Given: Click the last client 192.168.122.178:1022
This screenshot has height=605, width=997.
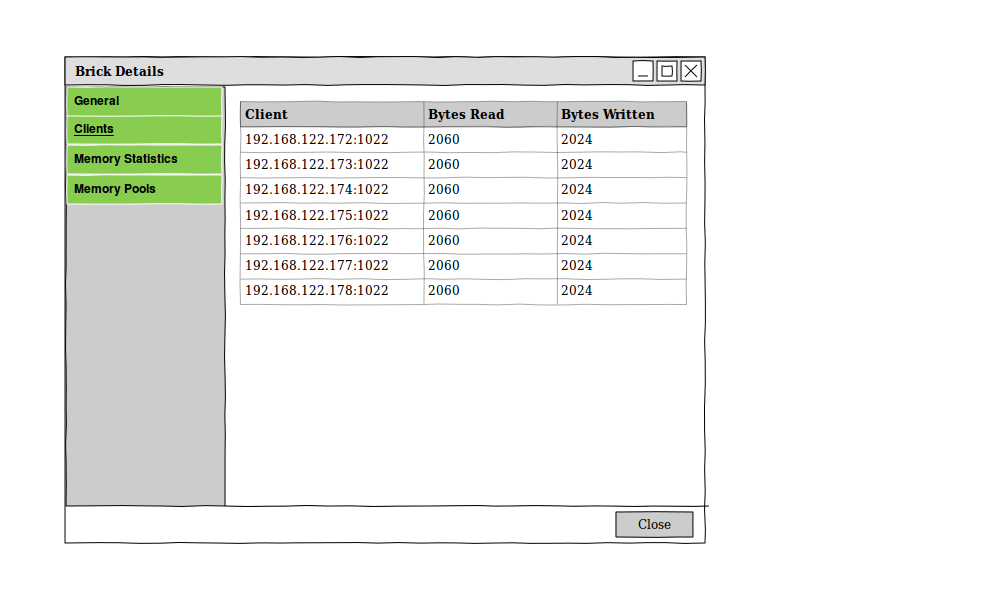Looking at the screenshot, I should (x=317, y=291).
